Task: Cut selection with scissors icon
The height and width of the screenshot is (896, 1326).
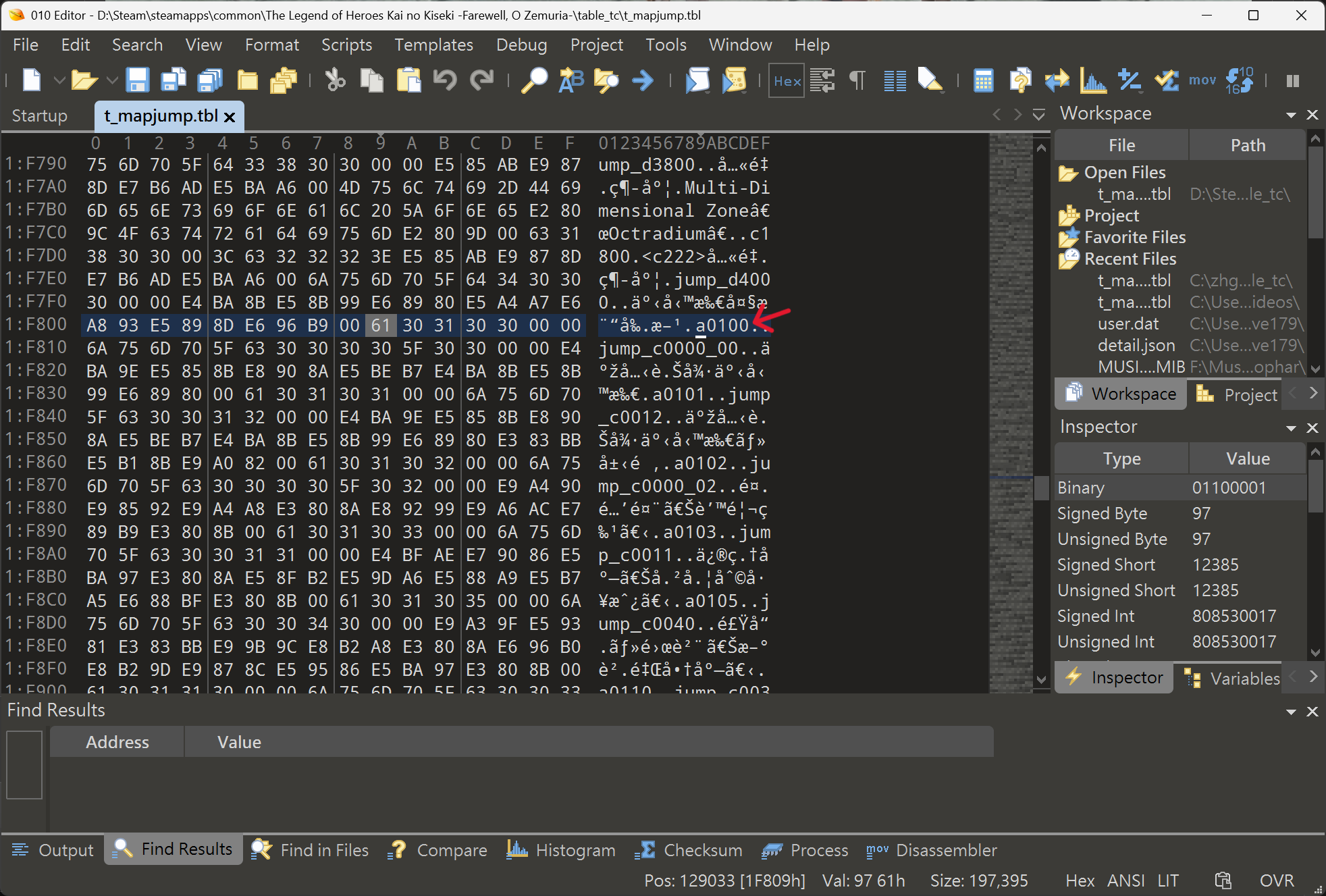Action: click(335, 80)
